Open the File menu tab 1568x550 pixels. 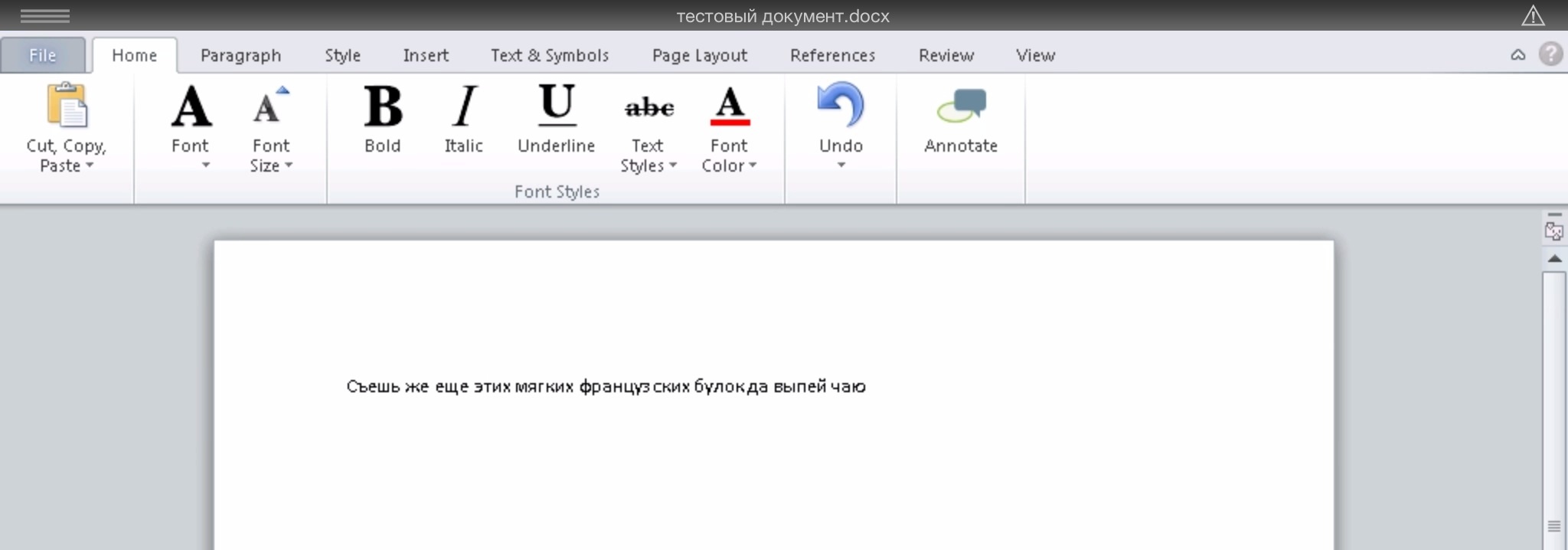43,55
